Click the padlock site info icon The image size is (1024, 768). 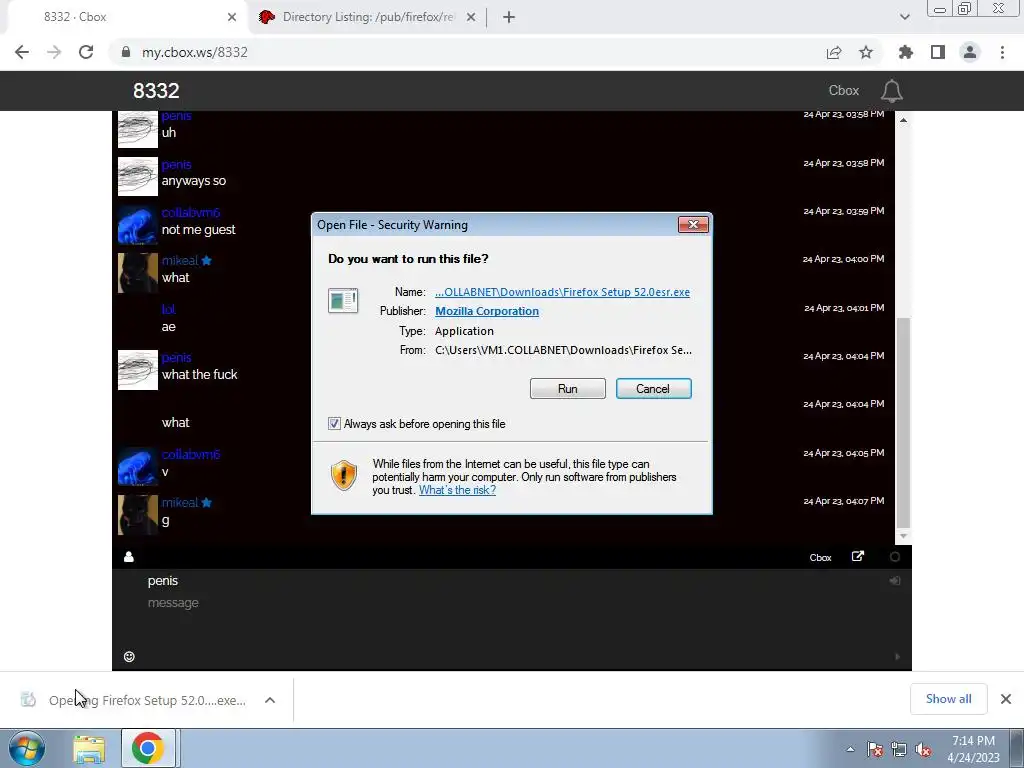126,52
